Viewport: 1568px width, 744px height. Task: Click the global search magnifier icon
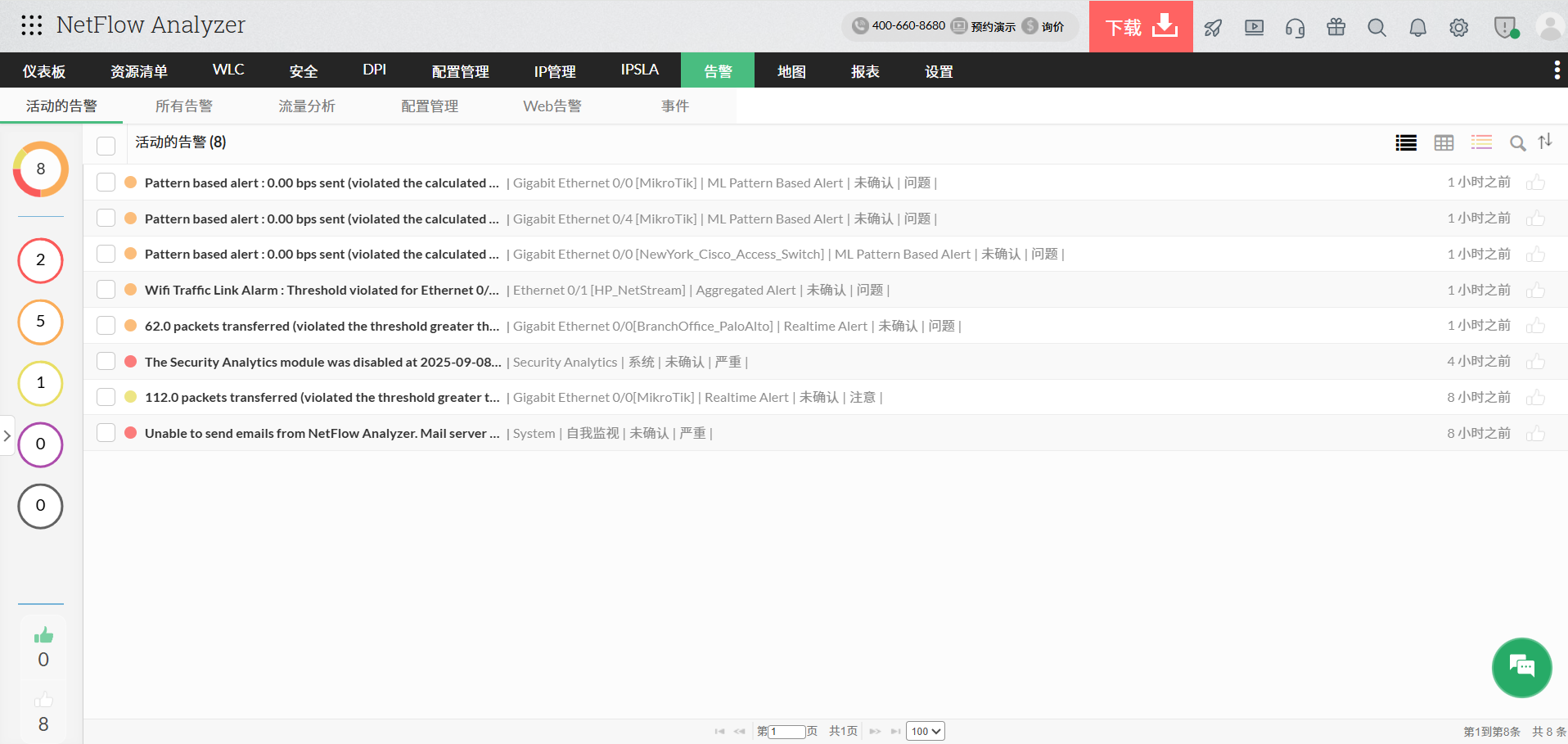pos(1377,27)
